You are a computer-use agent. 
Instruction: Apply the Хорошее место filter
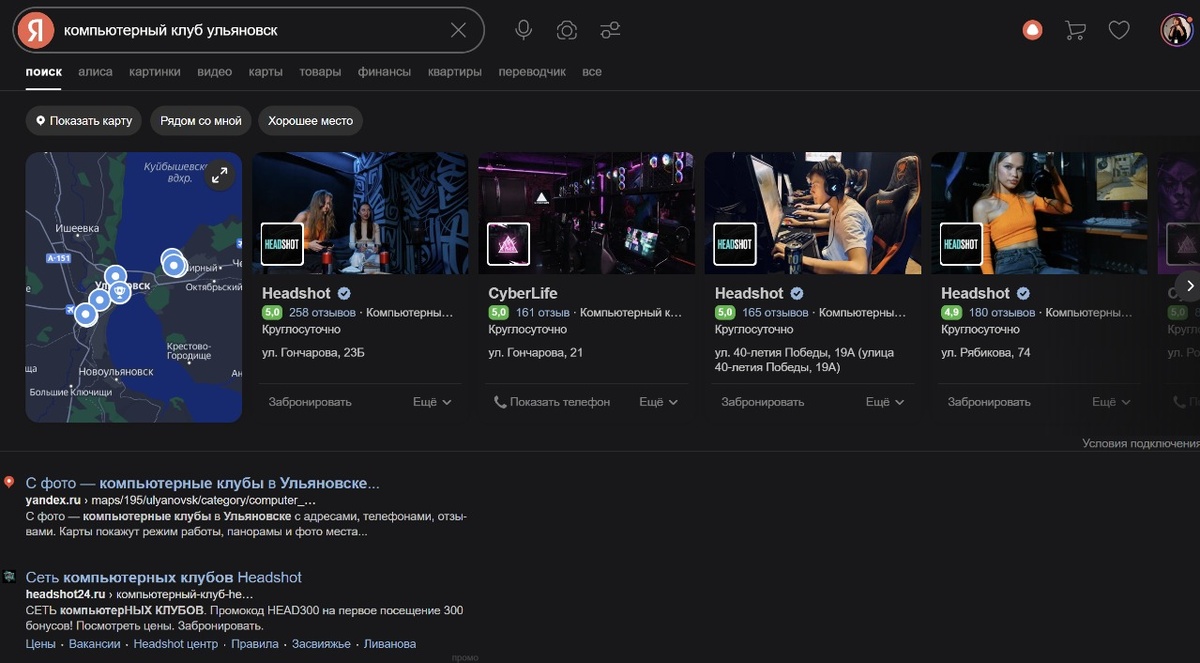click(x=310, y=121)
